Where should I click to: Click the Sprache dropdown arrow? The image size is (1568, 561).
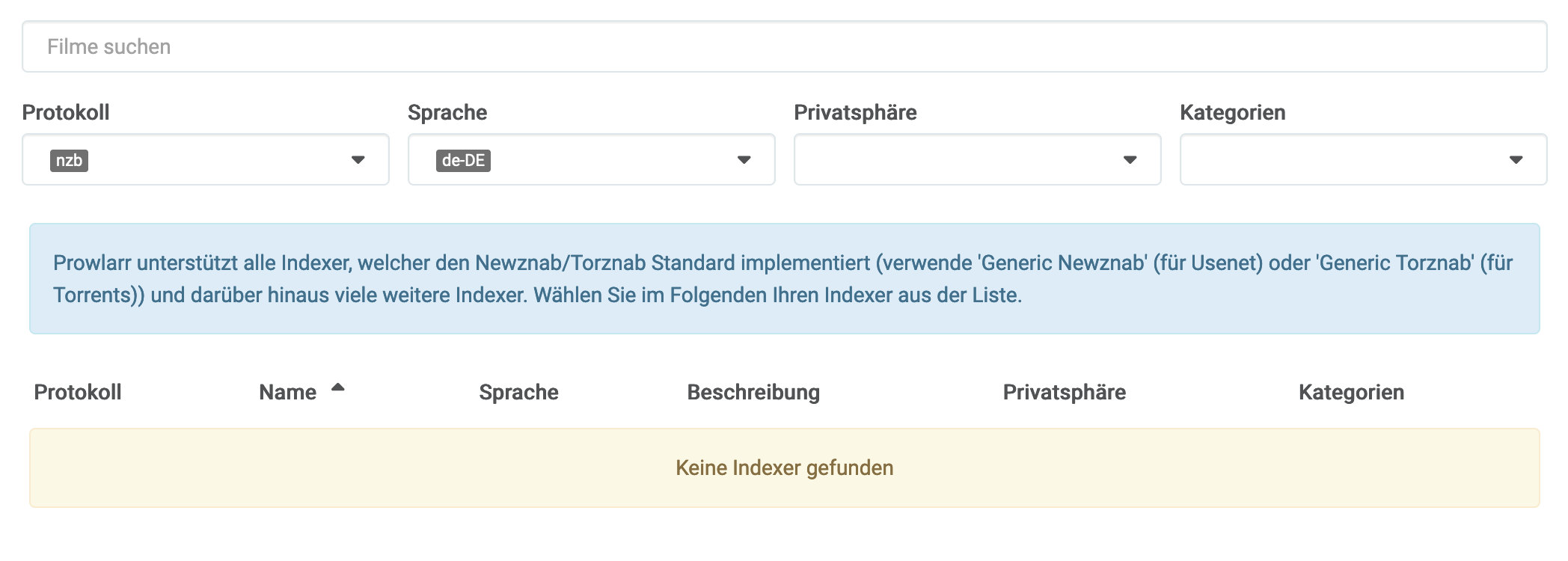click(x=744, y=160)
